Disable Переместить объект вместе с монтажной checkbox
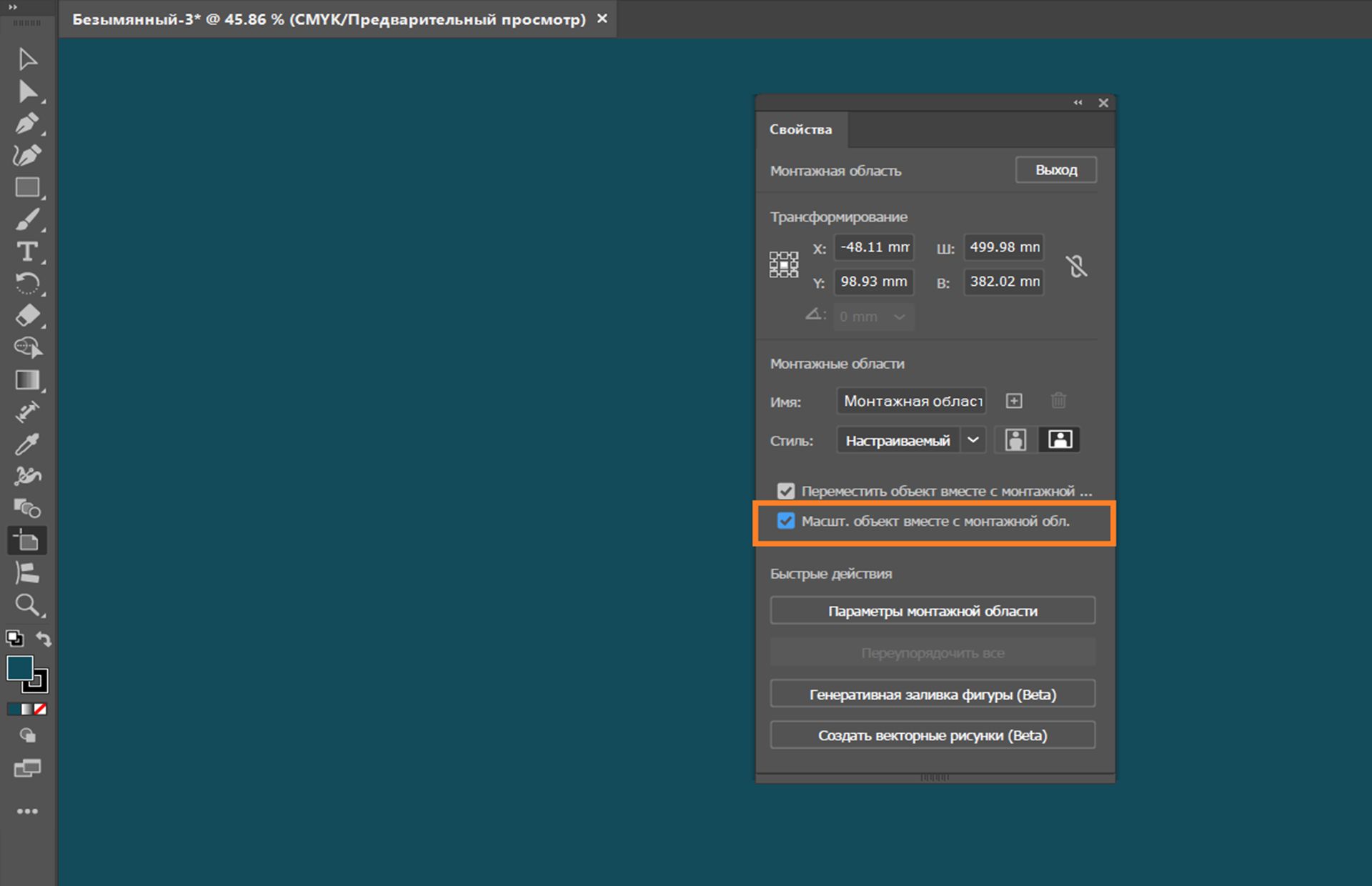 coord(786,491)
